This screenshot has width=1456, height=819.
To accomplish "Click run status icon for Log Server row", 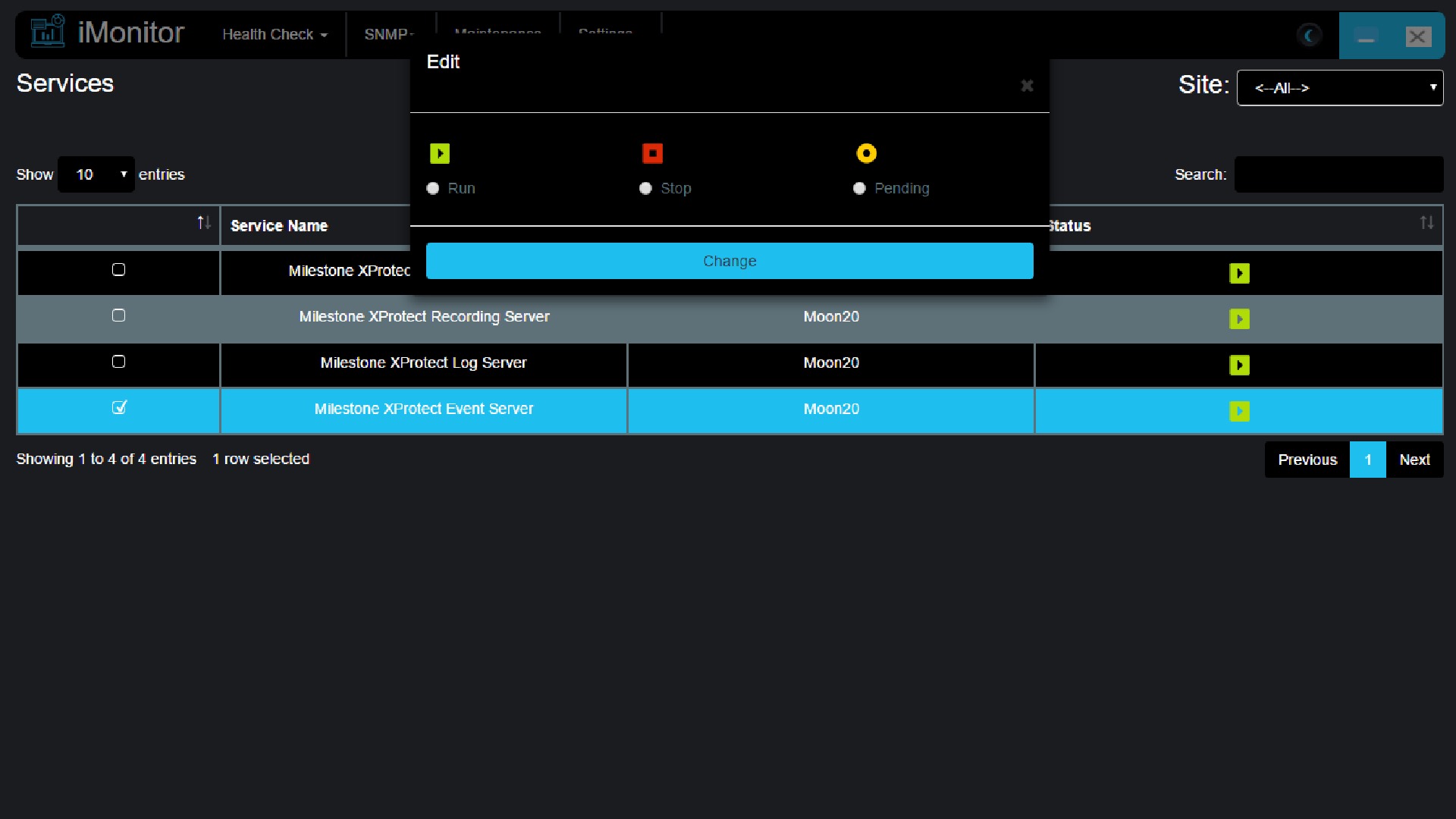I will 1239,366.
